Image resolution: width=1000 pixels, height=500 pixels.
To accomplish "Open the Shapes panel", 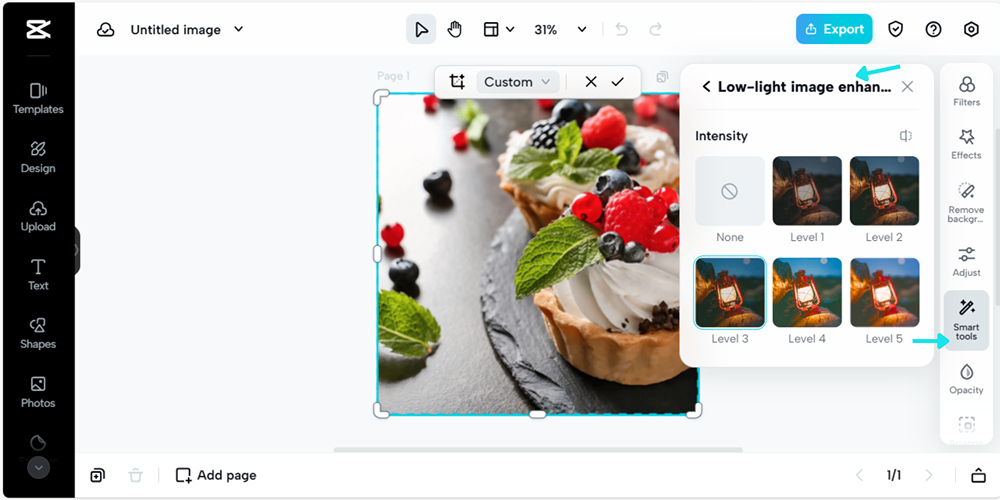I will (x=38, y=334).
